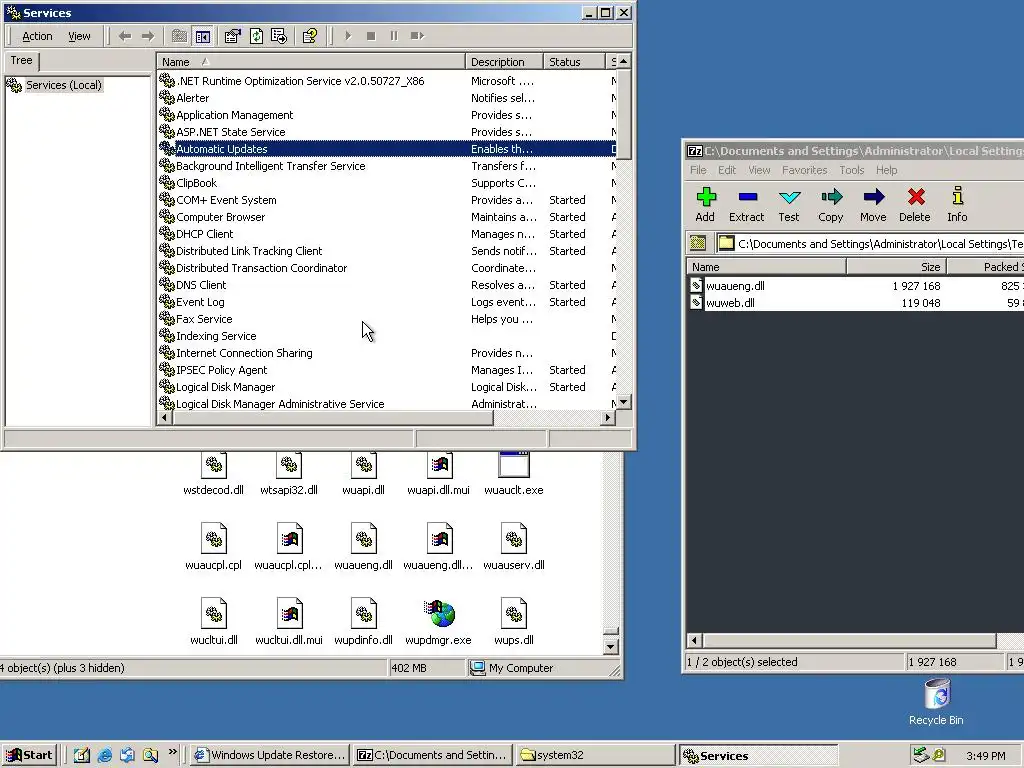Click the Move button in 7-Zip
The height and width of the screenshot is (768, 1024).
tap(873, 205)
